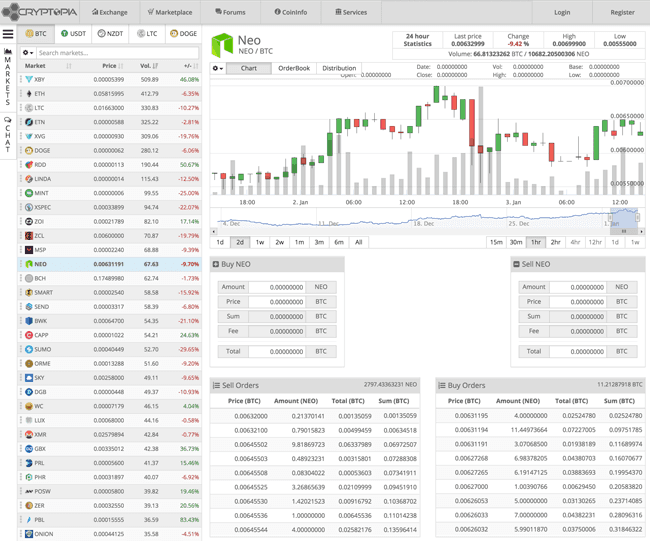Open the Chat sidebar speech icon
This screenshot has width=650, height=541.
click(x=7, y=120)
